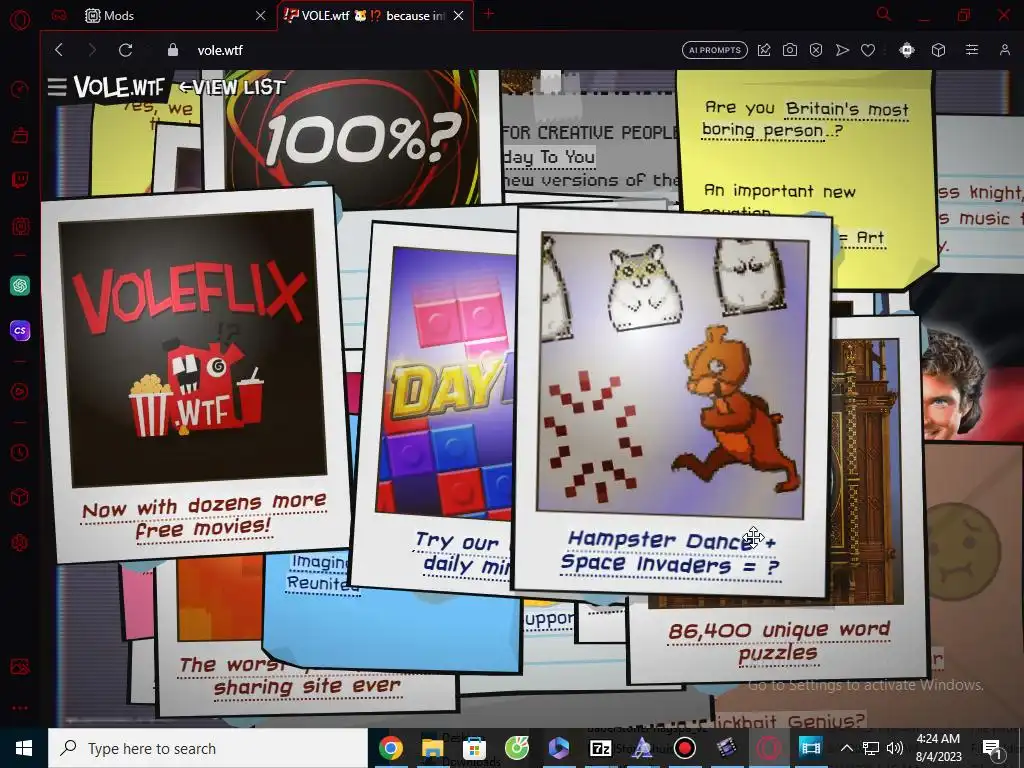Open the Windows Start menu
This screenshot has height=768, width=1024.
point(24,748)
